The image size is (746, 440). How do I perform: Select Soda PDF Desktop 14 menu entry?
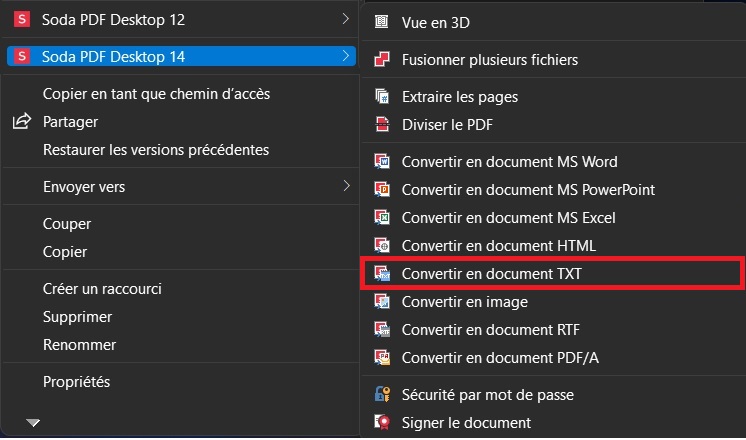click(181, 57)
